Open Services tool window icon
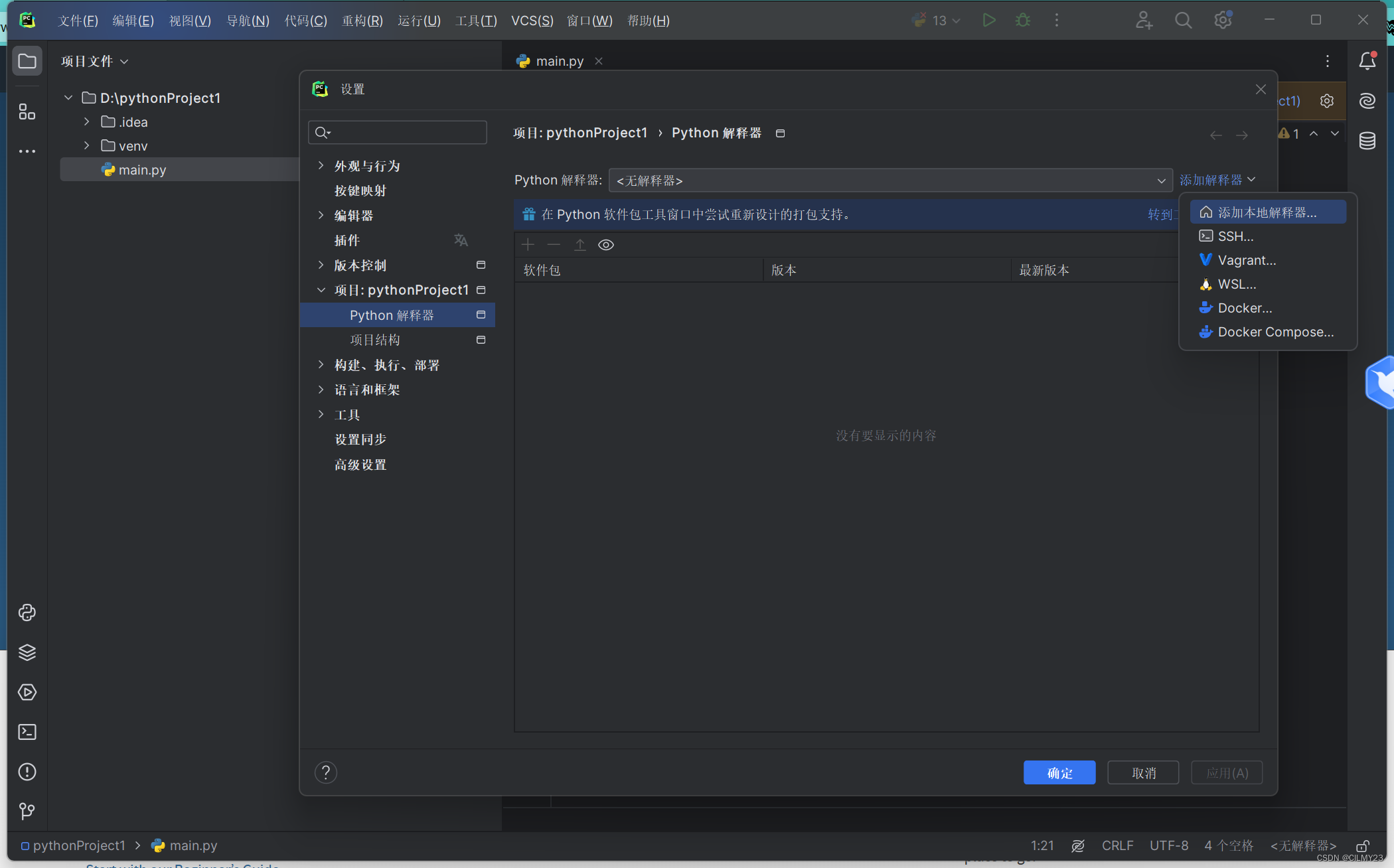1394x868 pixels. [x=27, y=692]
